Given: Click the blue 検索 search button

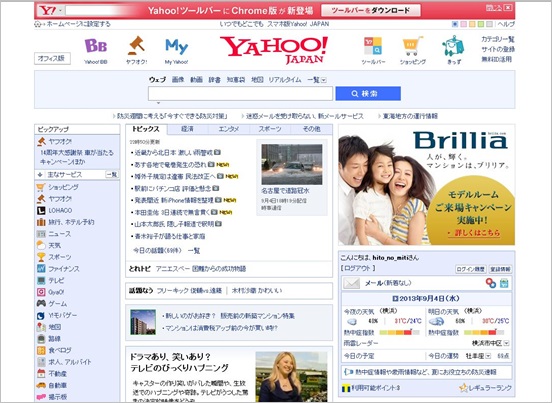Looking at the screenshot, I should 368,94.
